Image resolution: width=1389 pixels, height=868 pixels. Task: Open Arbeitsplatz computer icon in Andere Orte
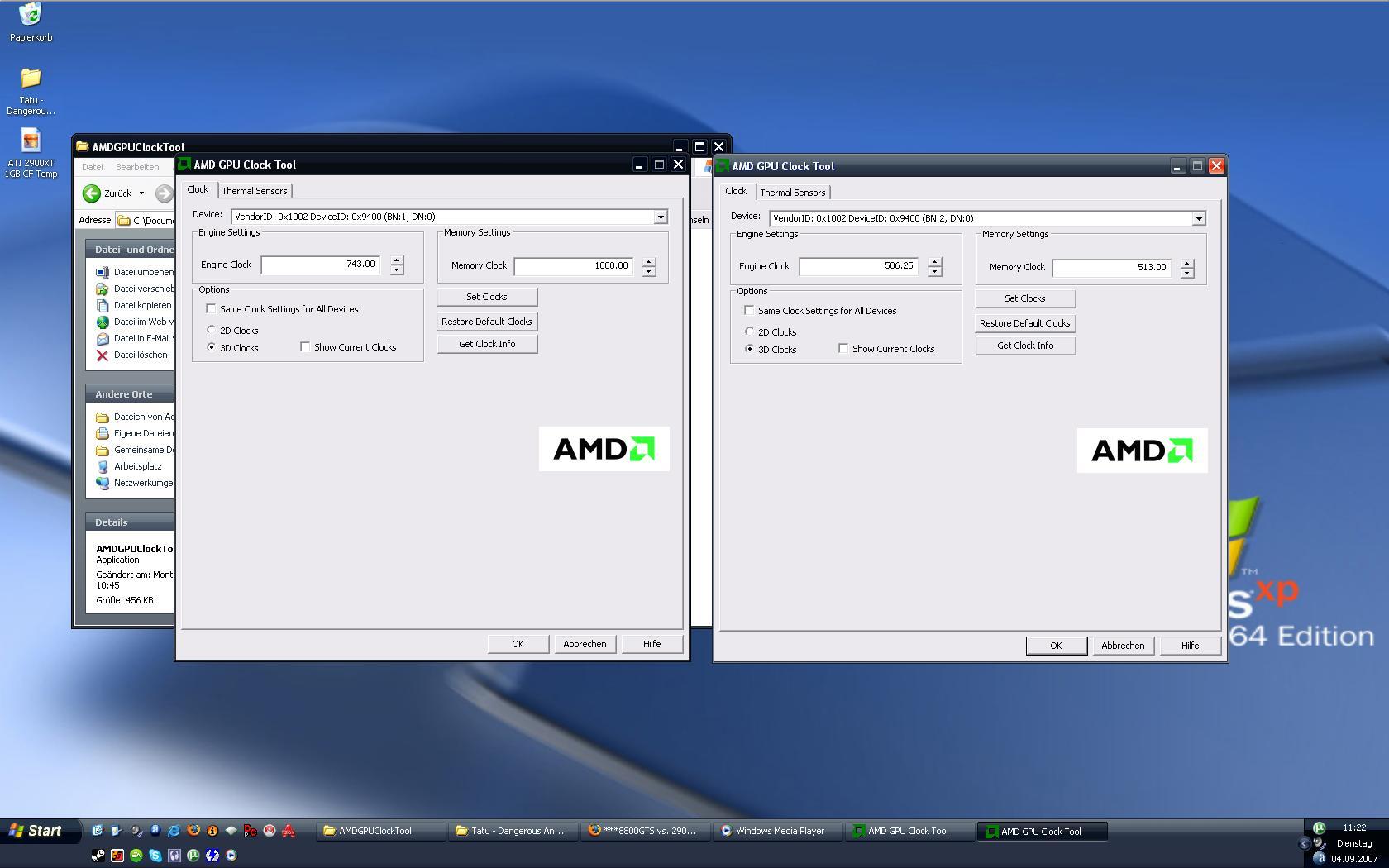pyautogui.click(x=103, y=467)
